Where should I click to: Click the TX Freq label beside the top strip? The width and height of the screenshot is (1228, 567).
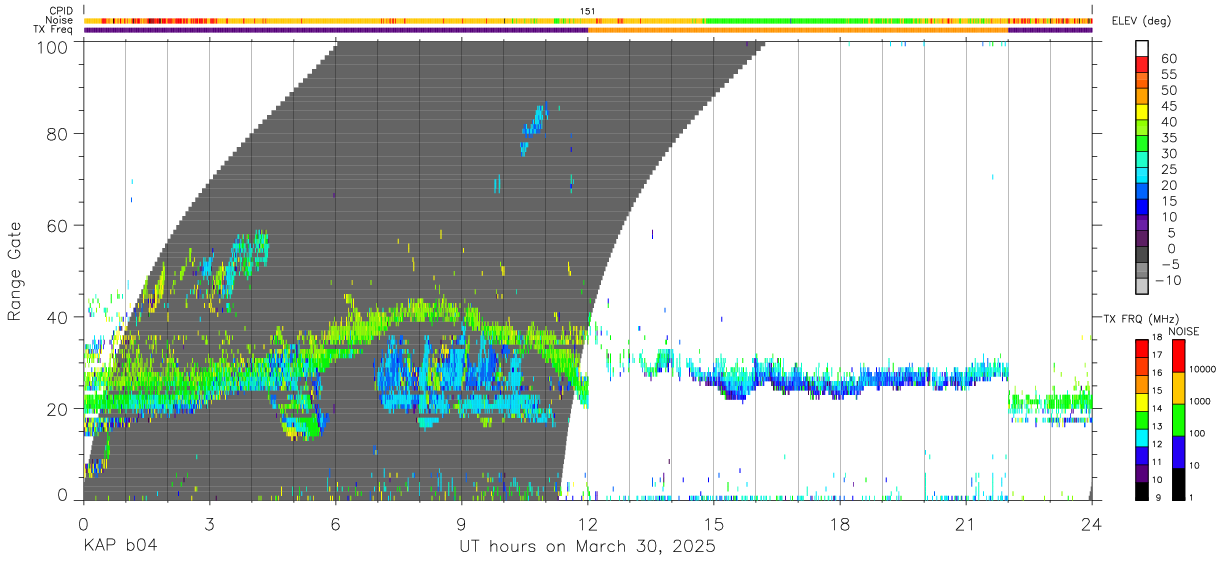click(x=54, y=29)
